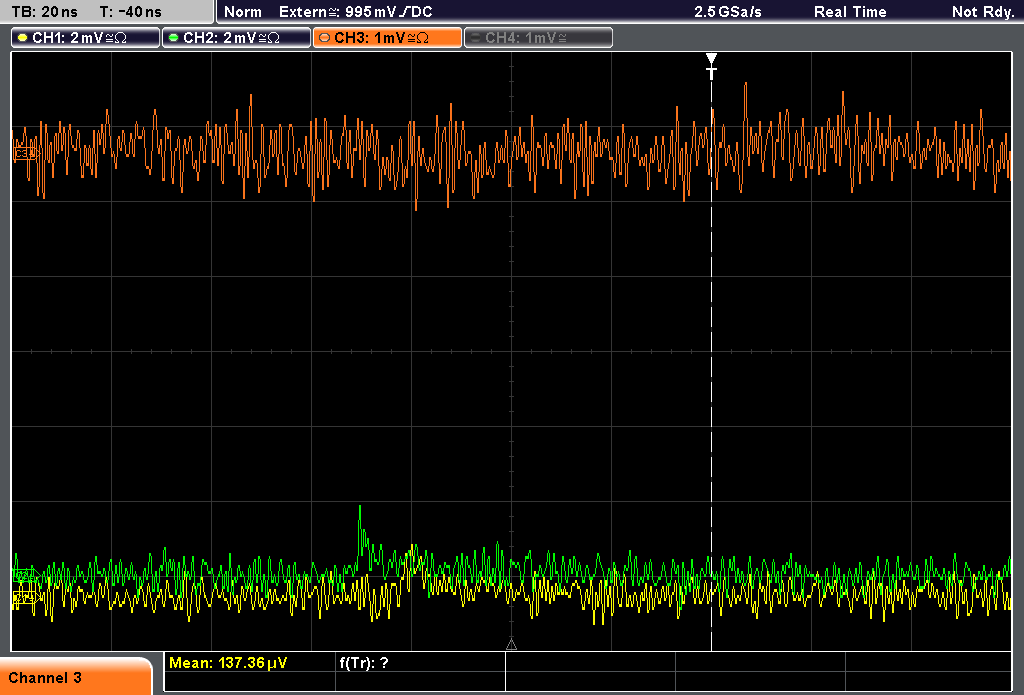1024x695 pixels.
Task: Click the f(Tr): ? frequency readout
Action: click(364, 663)
